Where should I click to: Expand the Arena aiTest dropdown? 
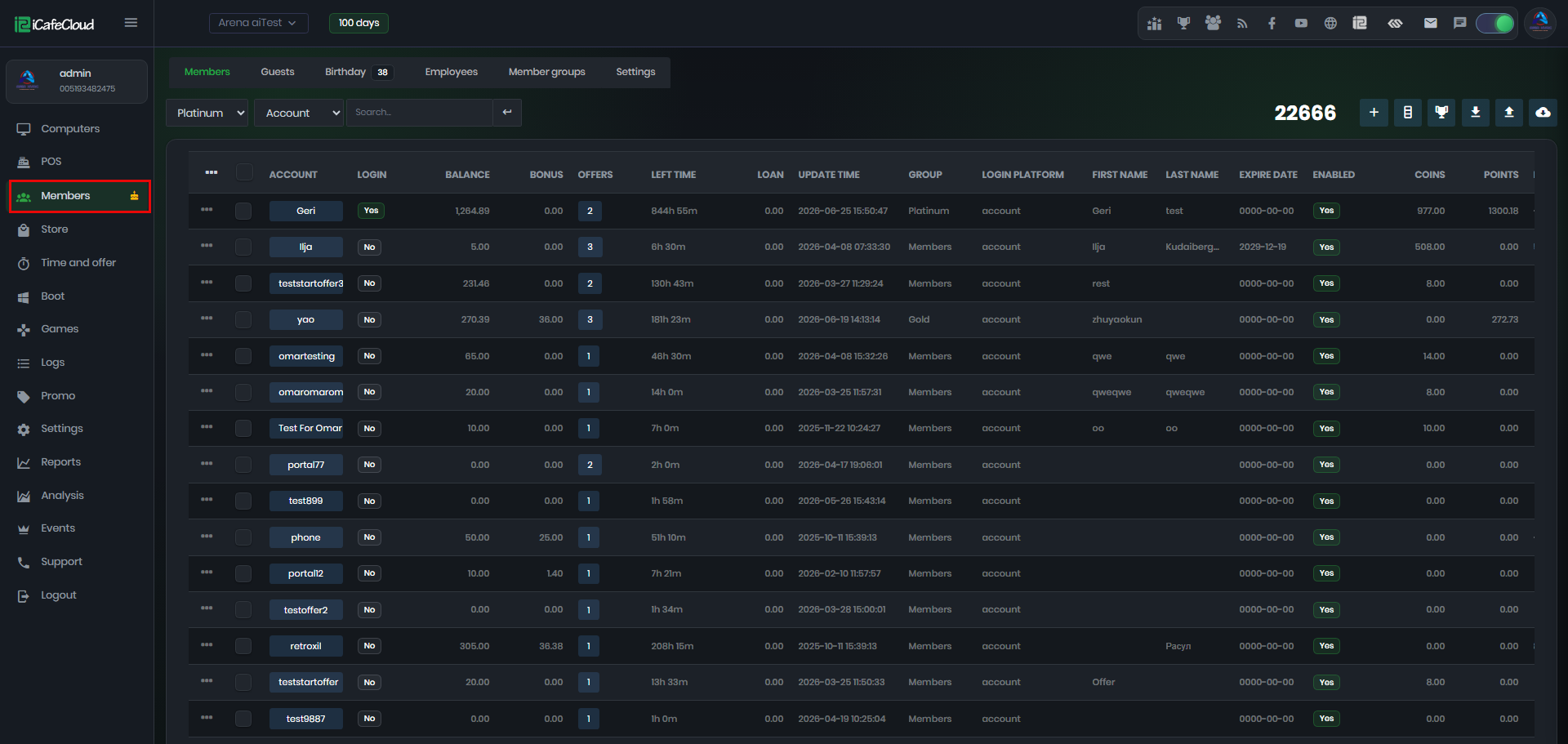258,23
